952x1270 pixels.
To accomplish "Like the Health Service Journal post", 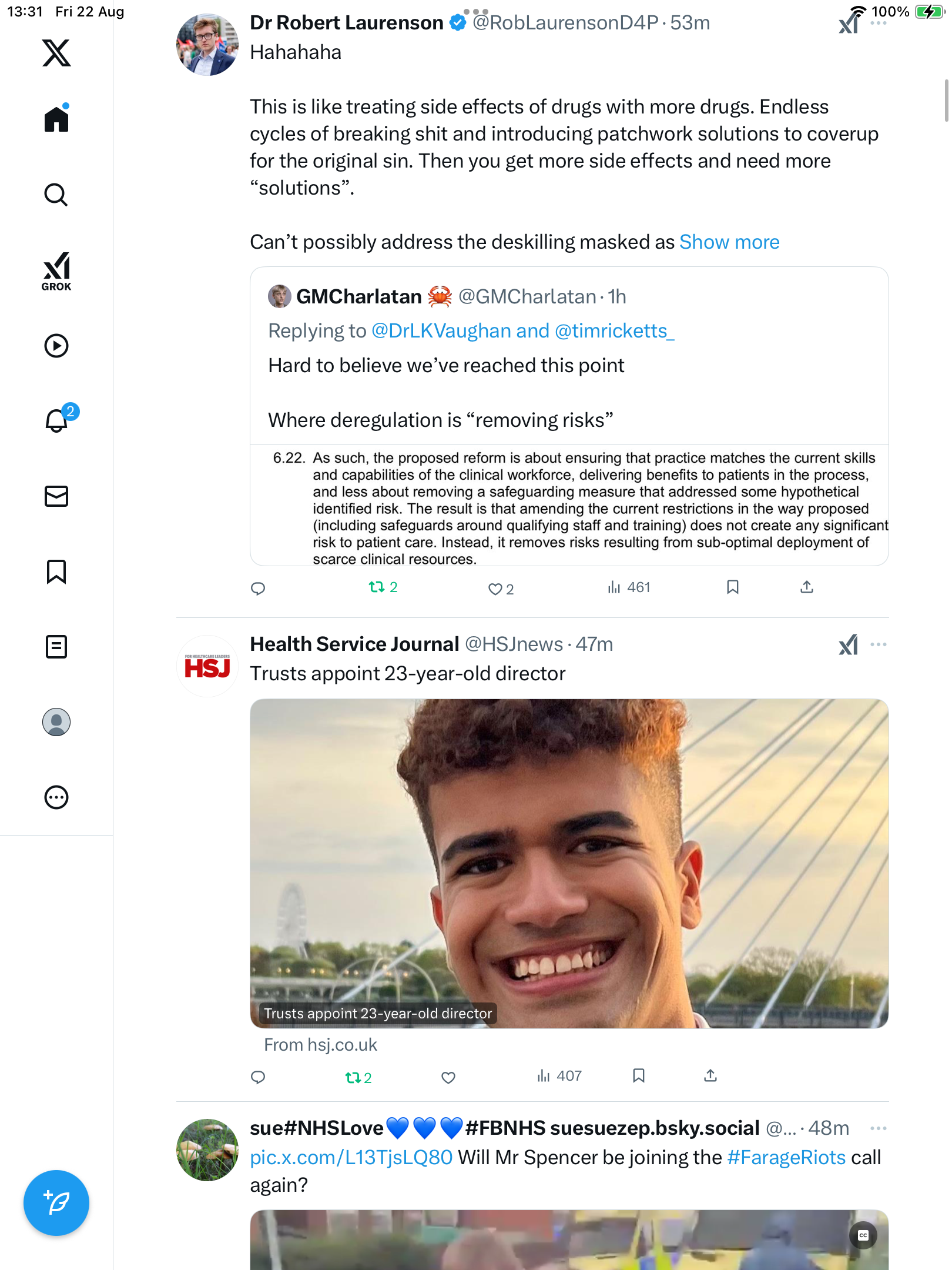I will (448, 1077).
